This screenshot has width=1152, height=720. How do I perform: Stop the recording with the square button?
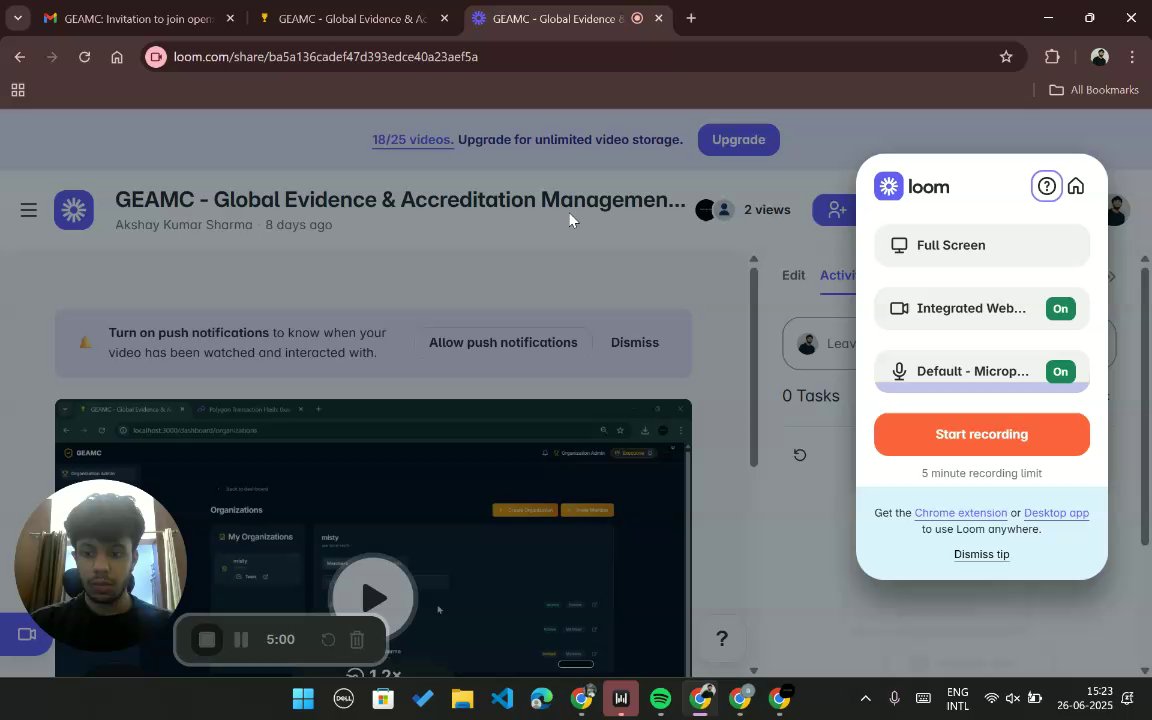[207, 639]
